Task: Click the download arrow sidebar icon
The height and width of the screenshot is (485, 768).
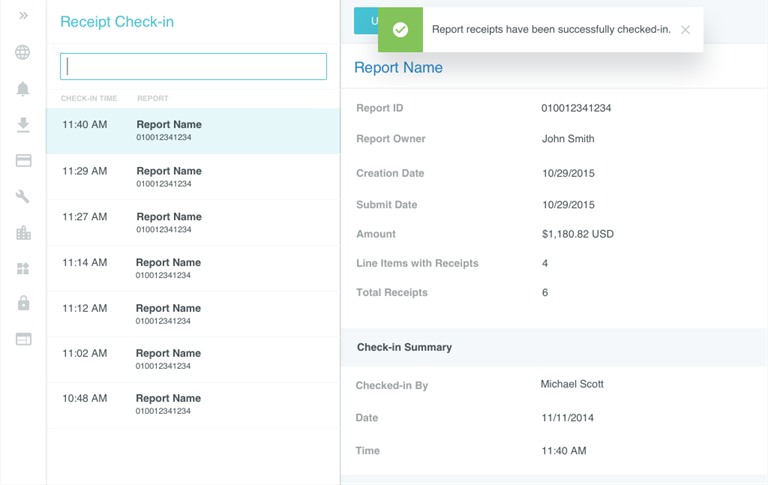Action: [x=23, y=125]
